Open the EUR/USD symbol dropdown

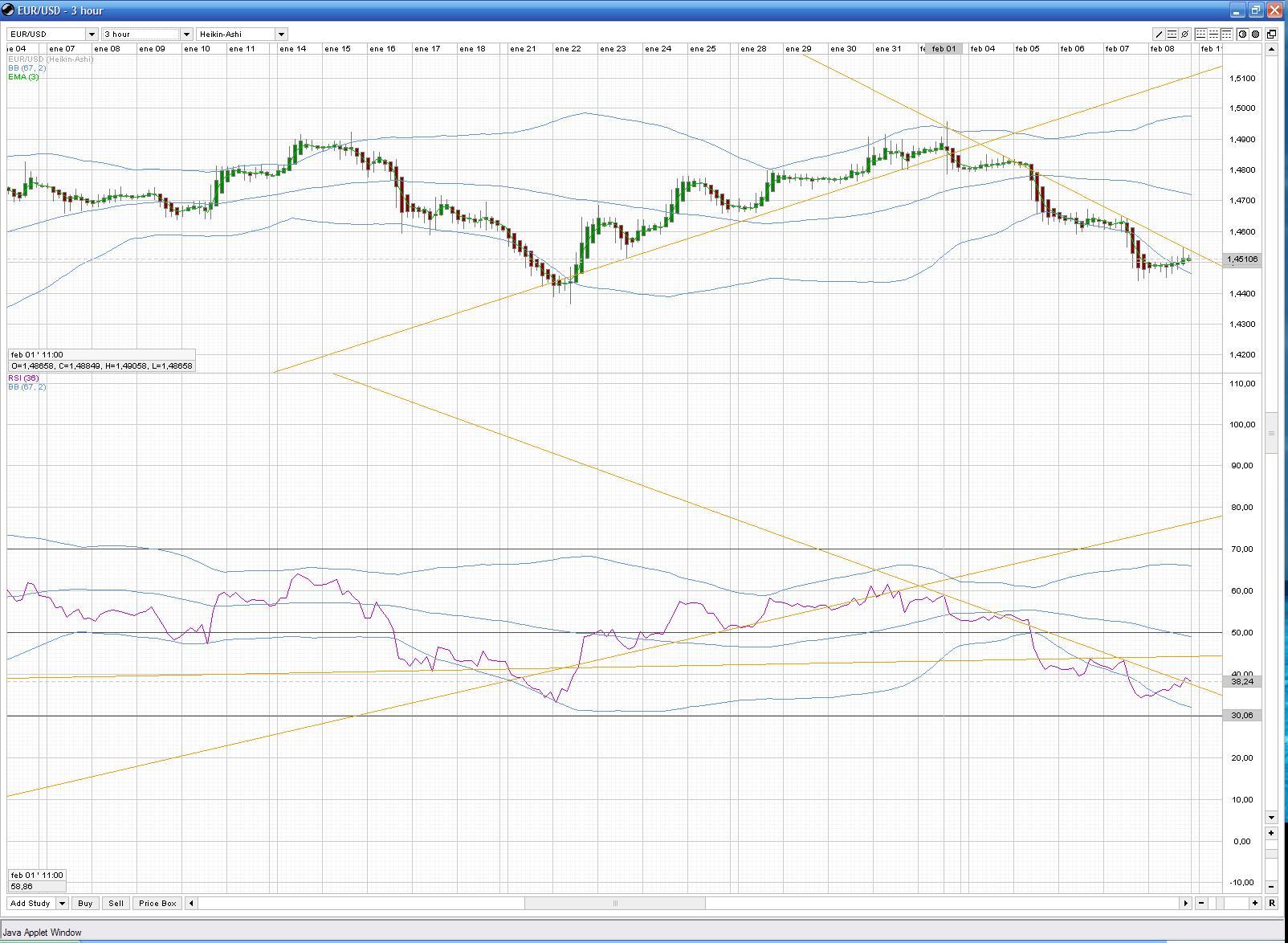click(92, 35)
